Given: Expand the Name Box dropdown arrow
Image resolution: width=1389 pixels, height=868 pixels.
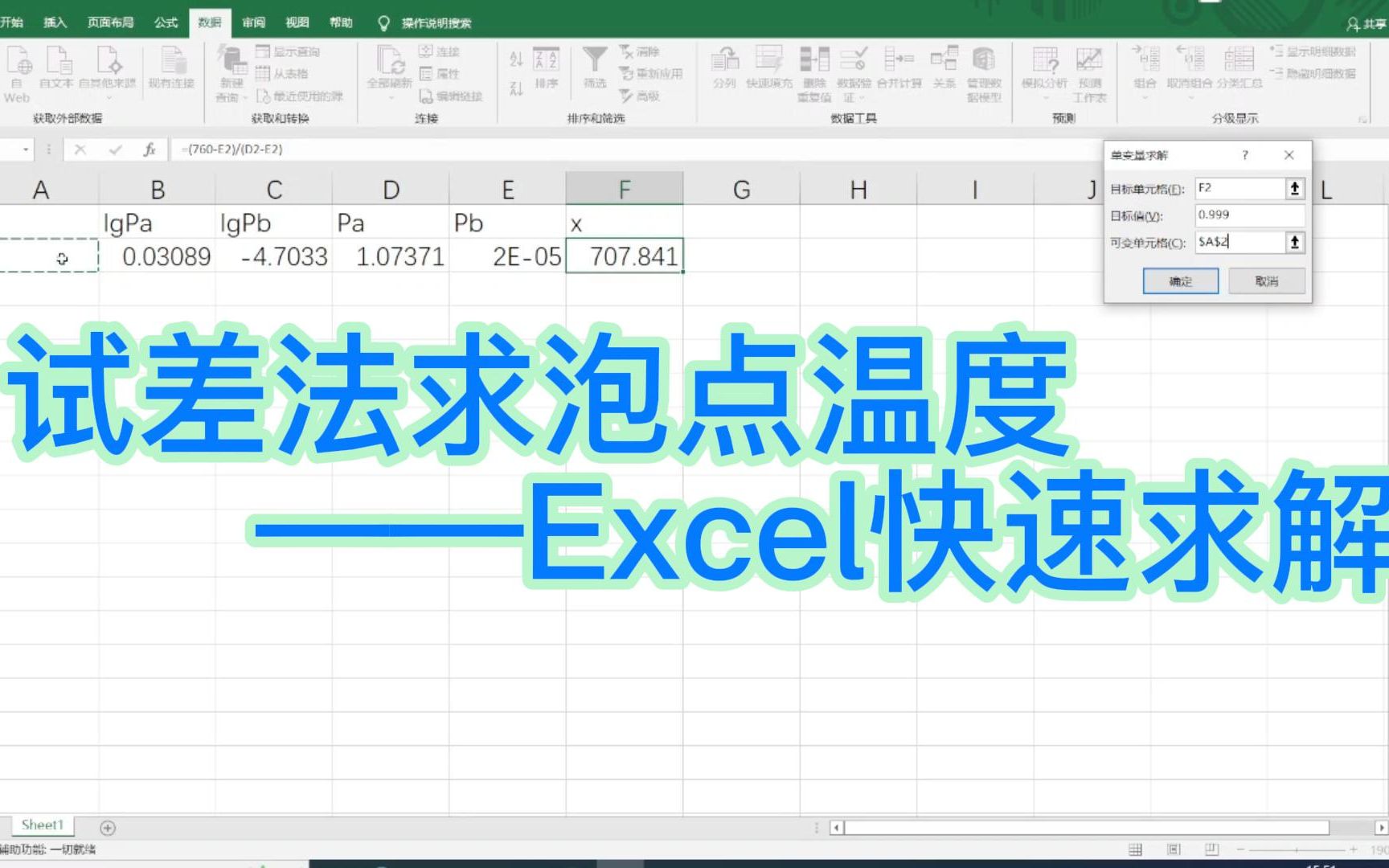Looking at the screenshot, I should click(26, 149).
